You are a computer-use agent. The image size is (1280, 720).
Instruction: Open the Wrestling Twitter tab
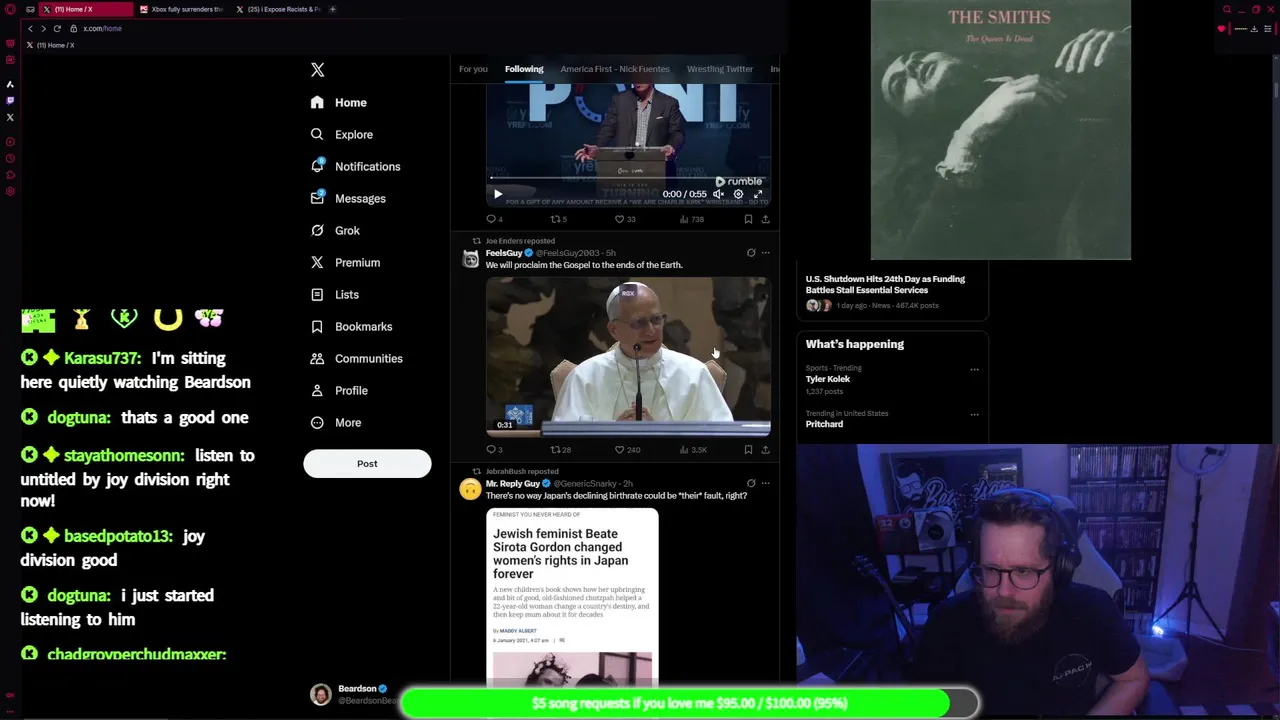pos(720,69)
